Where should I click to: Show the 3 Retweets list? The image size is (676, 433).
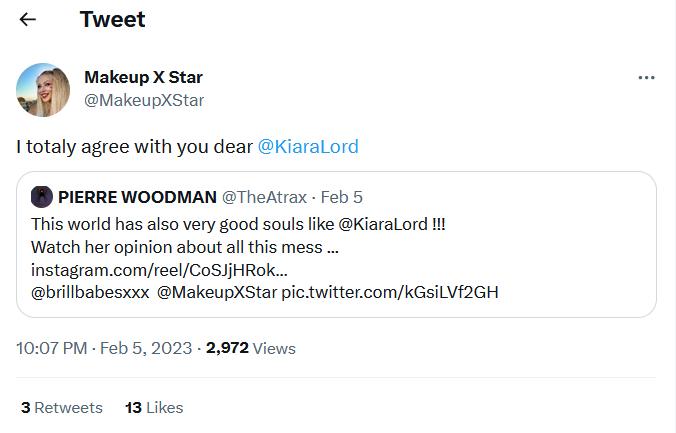pos(62,407)
